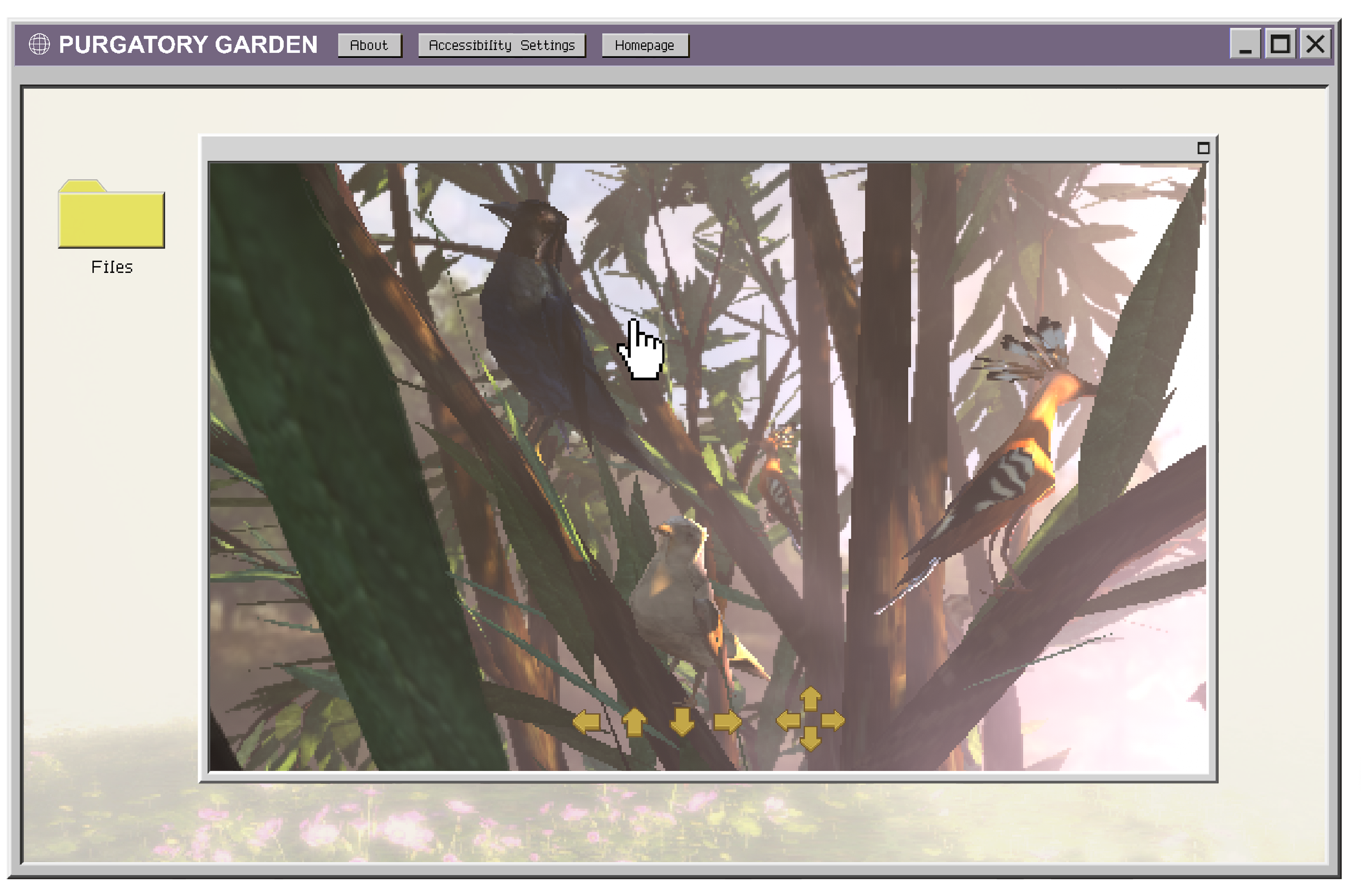Click the right arrow in the arrow row

point(727,722)
